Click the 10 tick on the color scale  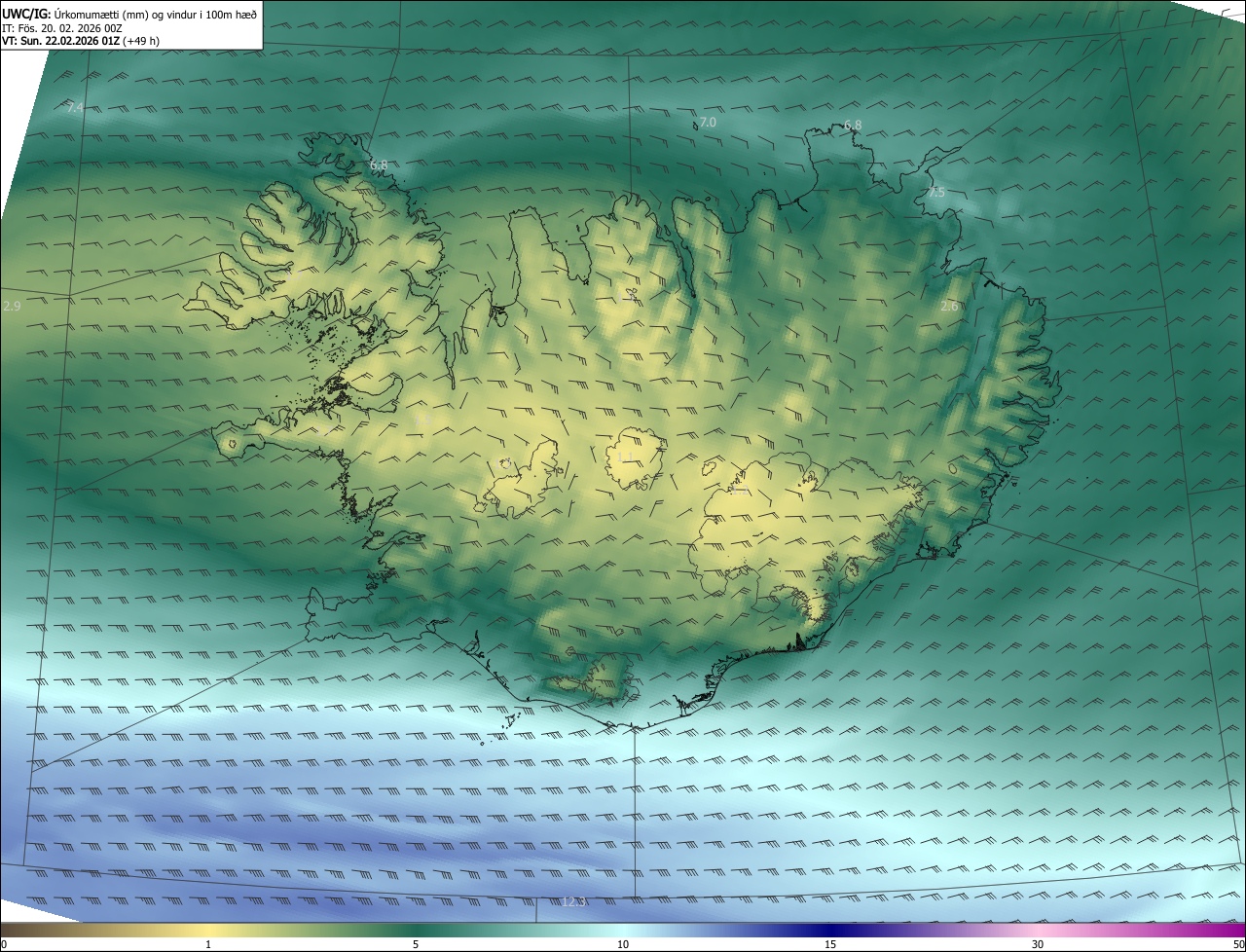pos(623,944)
